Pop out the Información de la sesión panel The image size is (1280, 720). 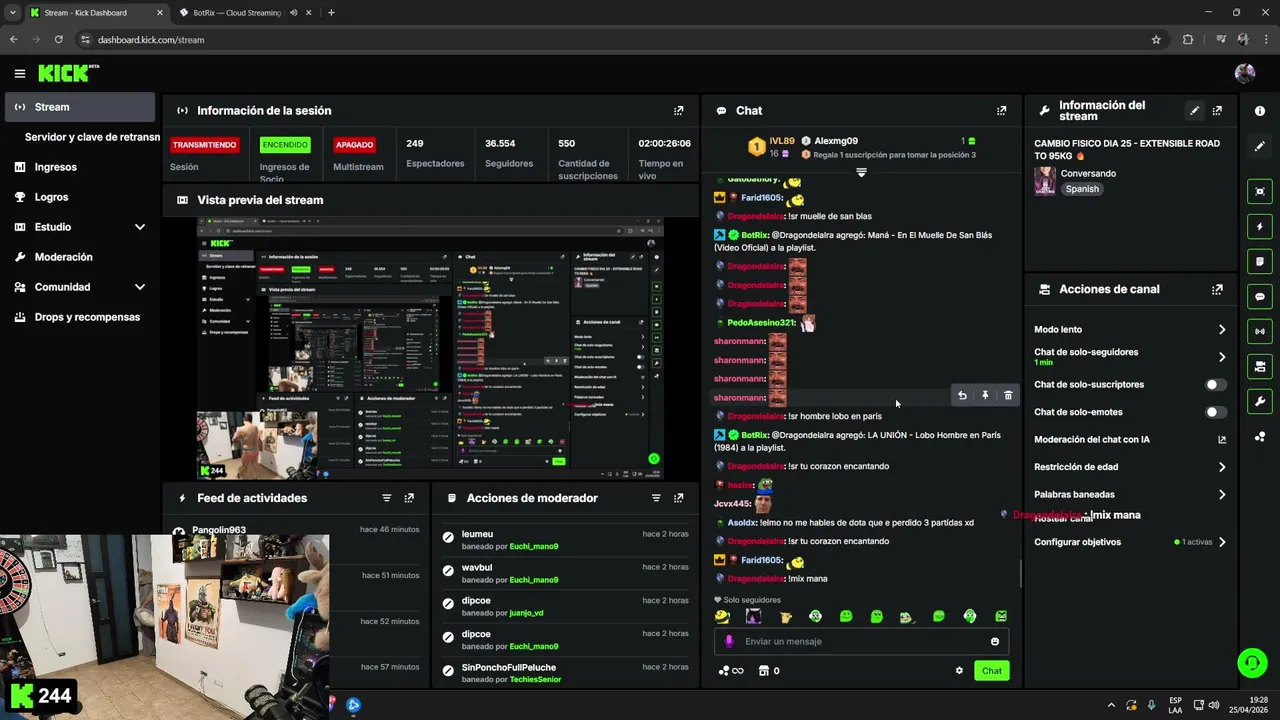tap(679, 111)
